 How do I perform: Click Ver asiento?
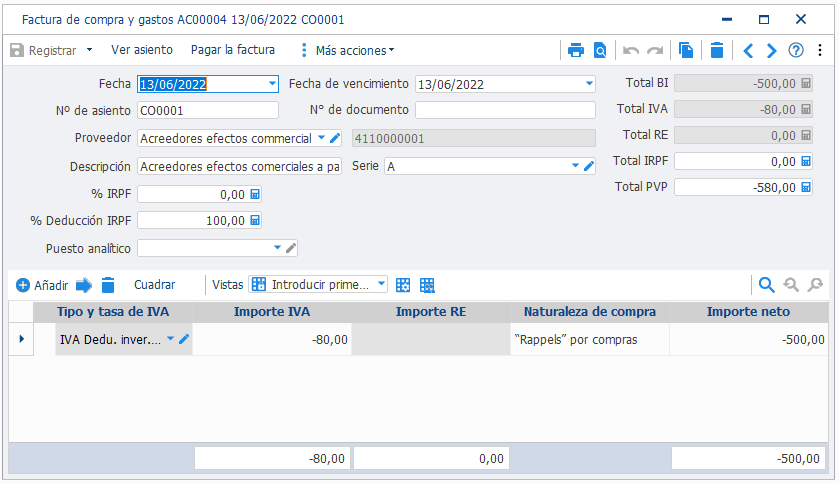pos(142,50)
